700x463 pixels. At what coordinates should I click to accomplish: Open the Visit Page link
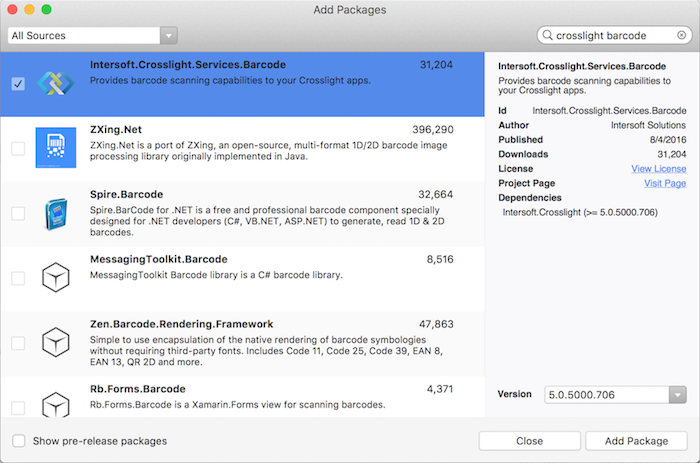pos(665,183)
